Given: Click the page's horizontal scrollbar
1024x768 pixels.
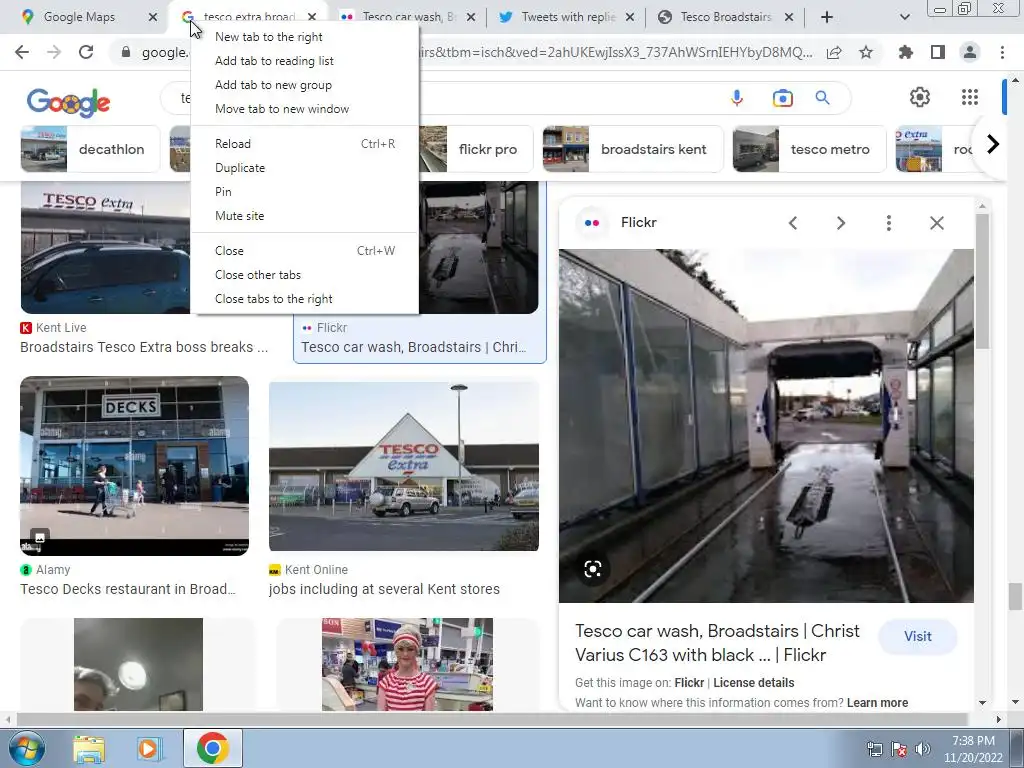Looking at the screenshot, I should coord(492,719).
